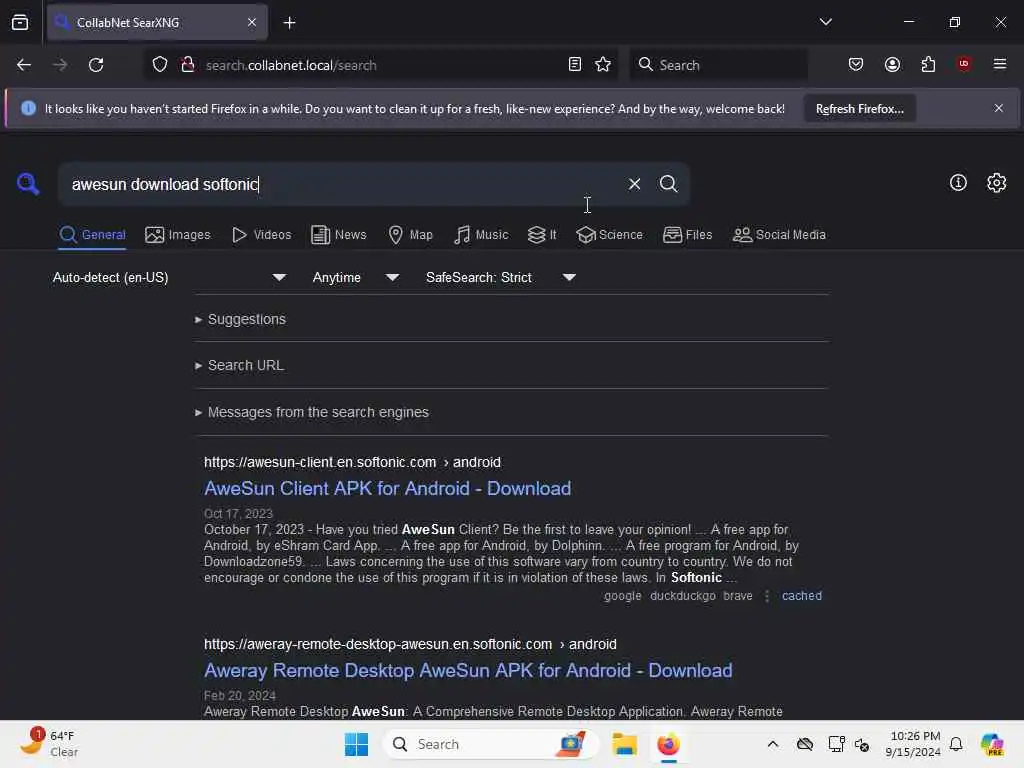1024x768 pixels.
Task: Open Aweray Remote Desktop AweSun APK link
Action: (x=468, y=671)
